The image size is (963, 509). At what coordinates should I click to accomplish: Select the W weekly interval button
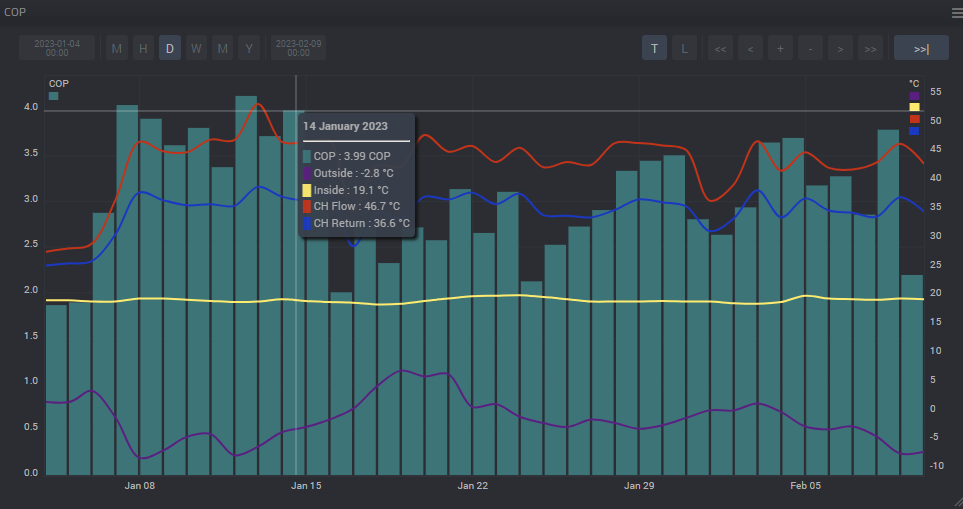click(x=196, y=48)
